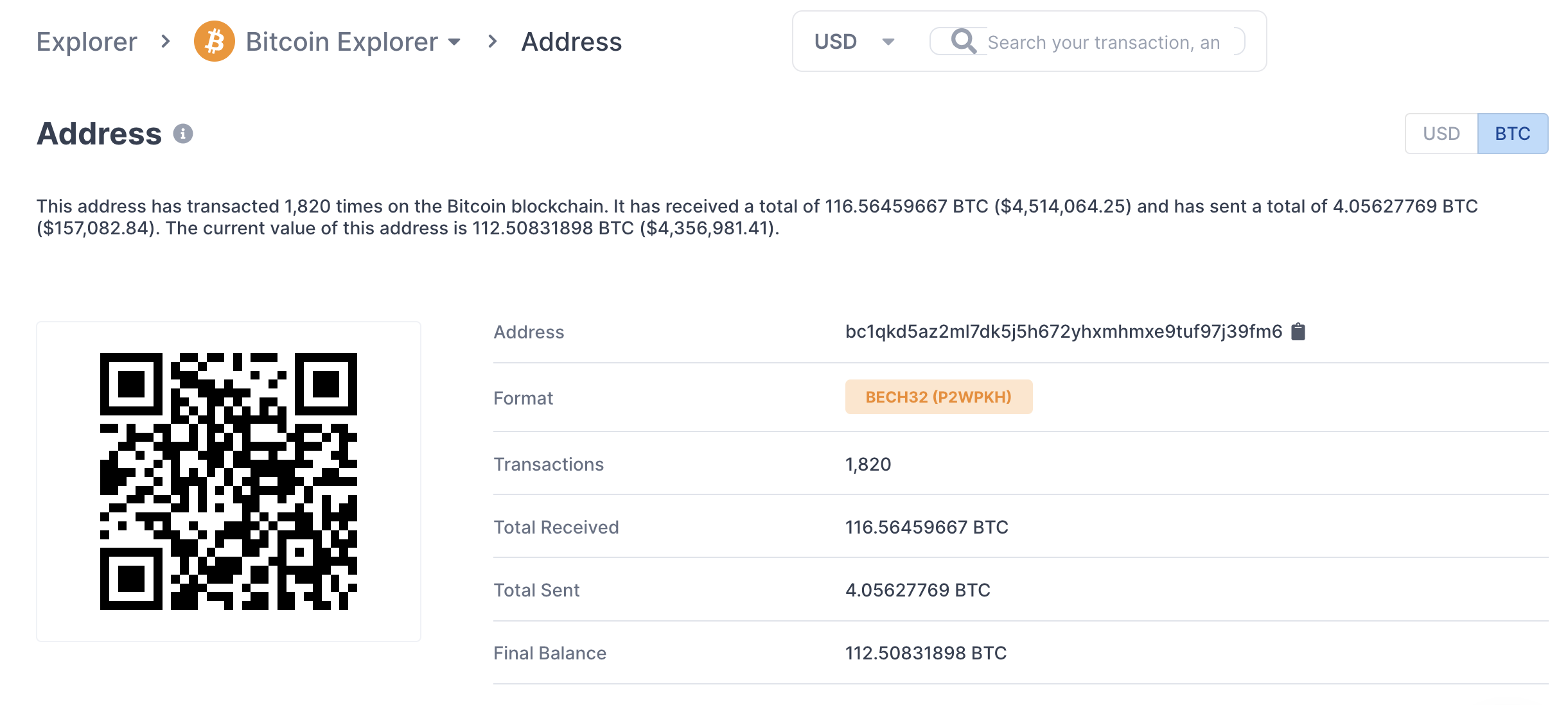Switch display to BTC toggle

tap(1513, 134)
